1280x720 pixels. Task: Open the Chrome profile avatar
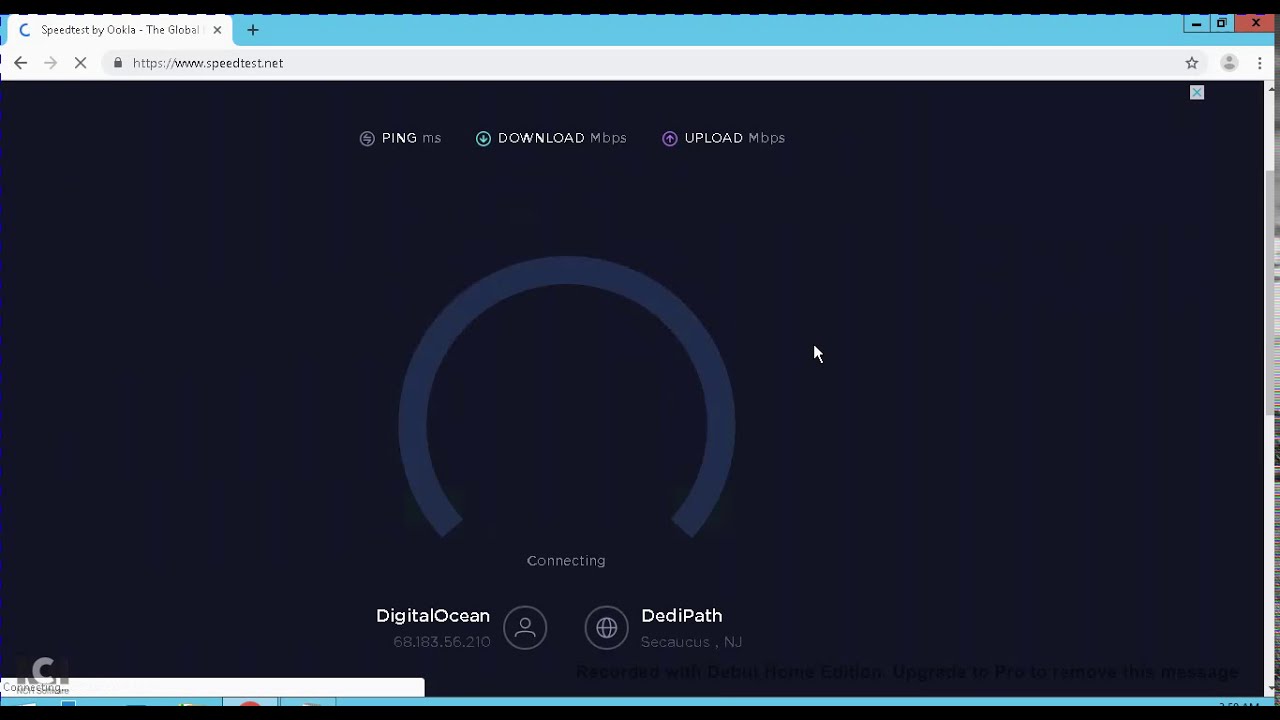[x=1230, y=63]
